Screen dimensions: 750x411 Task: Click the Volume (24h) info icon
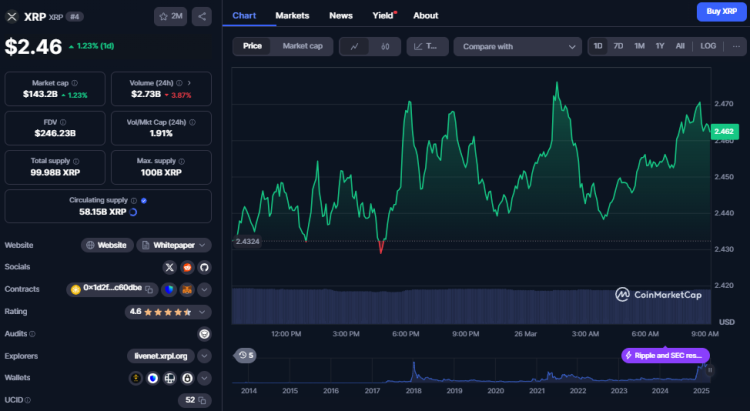tap(179, 83)
